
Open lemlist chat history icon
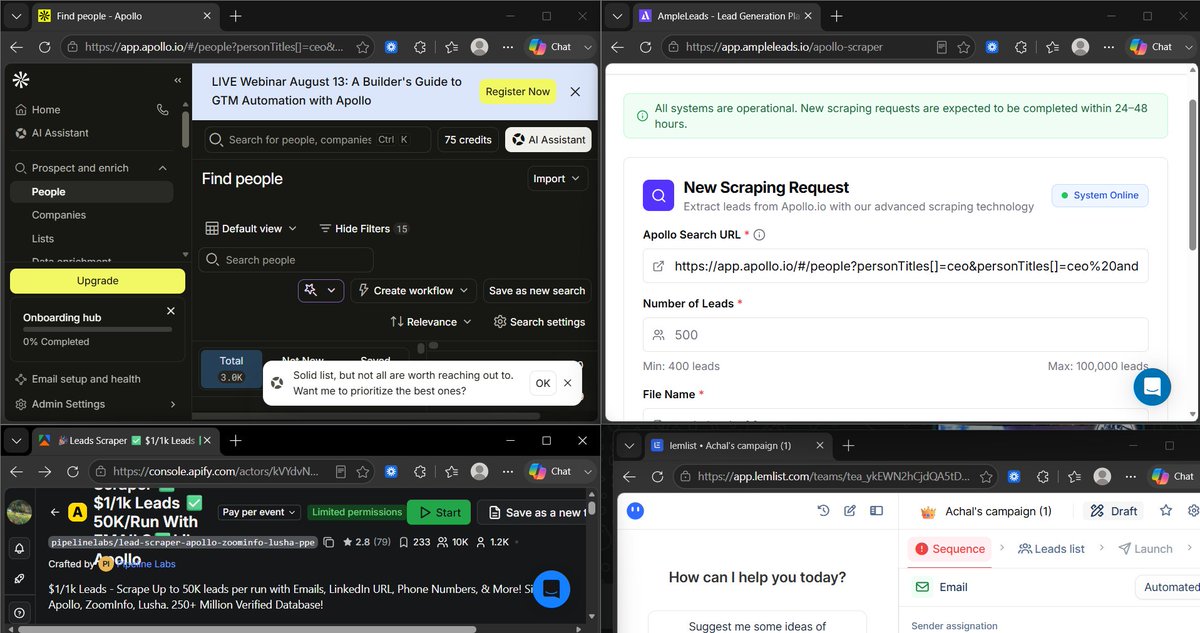tap(822, 510)
